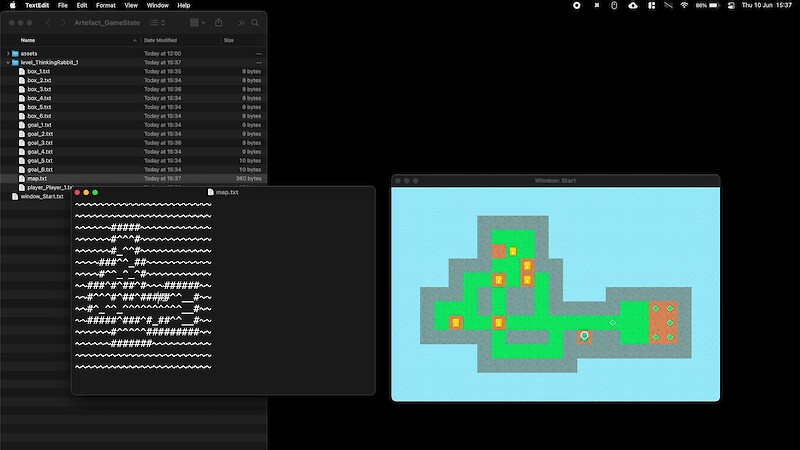800x450 pixels.
Task: Click the cloud upload menu bar icon
Action: 633,5
